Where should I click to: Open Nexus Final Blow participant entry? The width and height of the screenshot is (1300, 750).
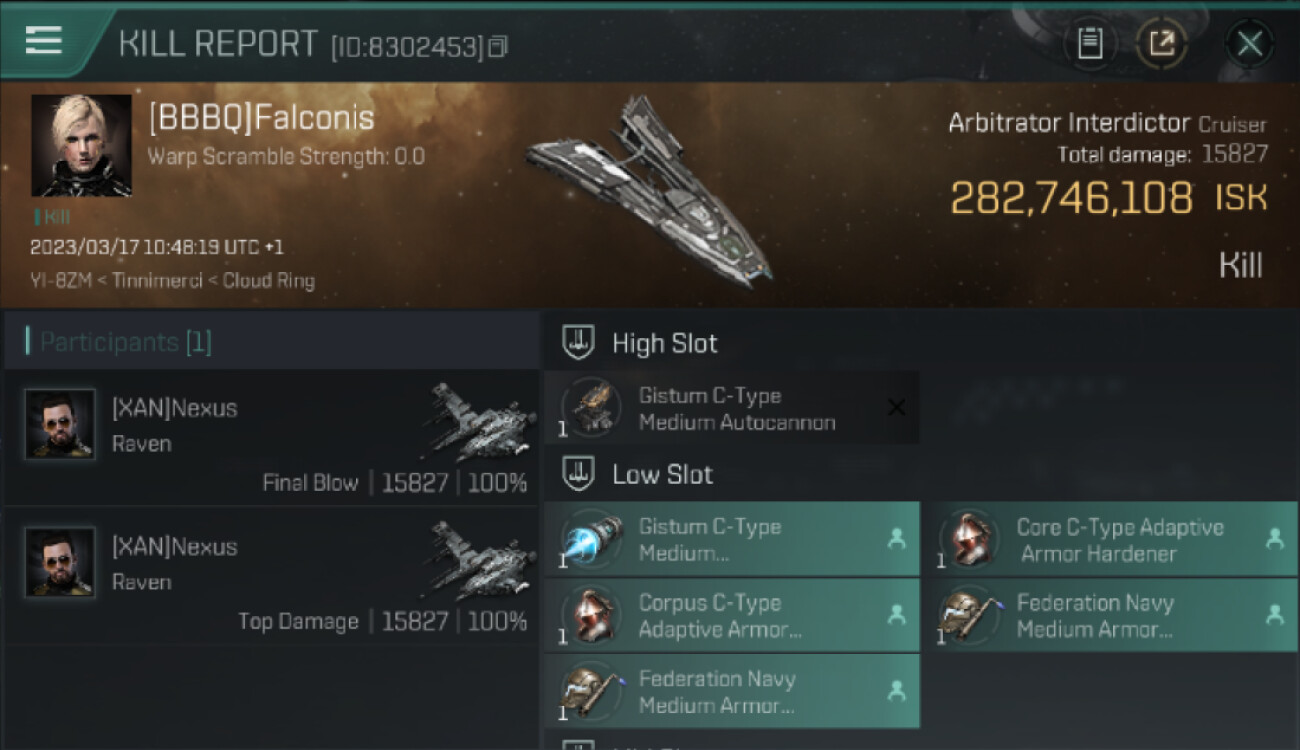270,437
